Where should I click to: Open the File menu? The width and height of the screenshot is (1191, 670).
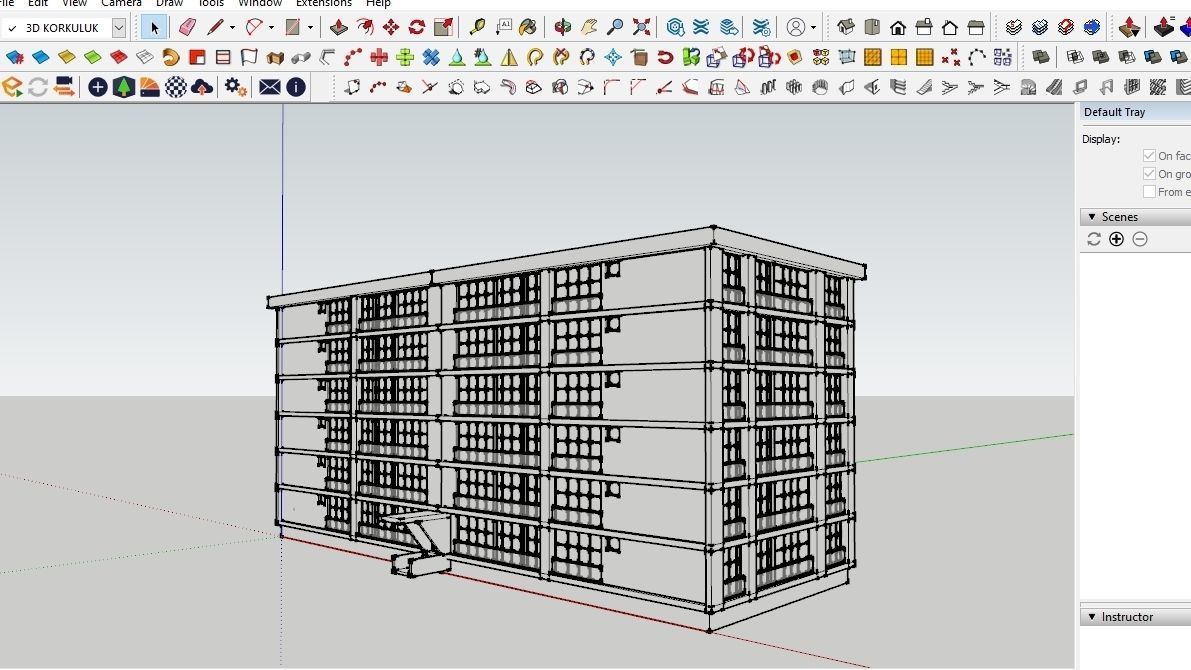coord(7,4)
